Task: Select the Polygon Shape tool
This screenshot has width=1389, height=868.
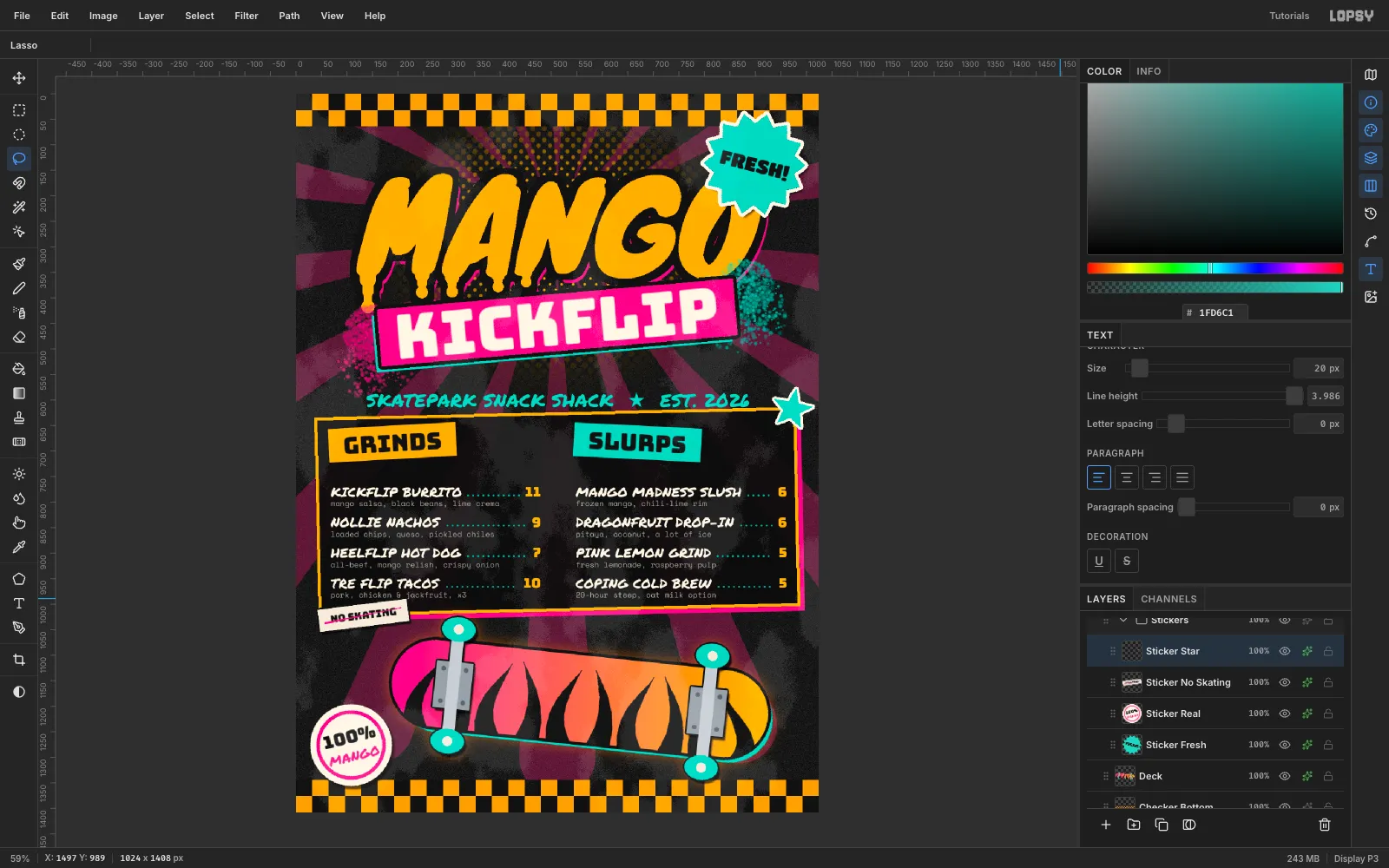Action: pos(19,579)
